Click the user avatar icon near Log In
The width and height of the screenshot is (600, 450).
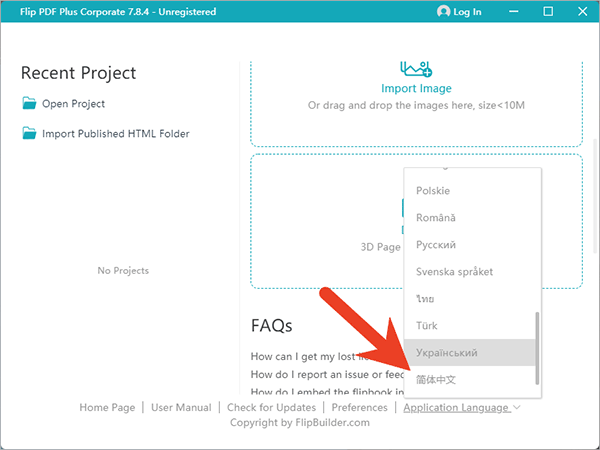[x=443, y=11]
